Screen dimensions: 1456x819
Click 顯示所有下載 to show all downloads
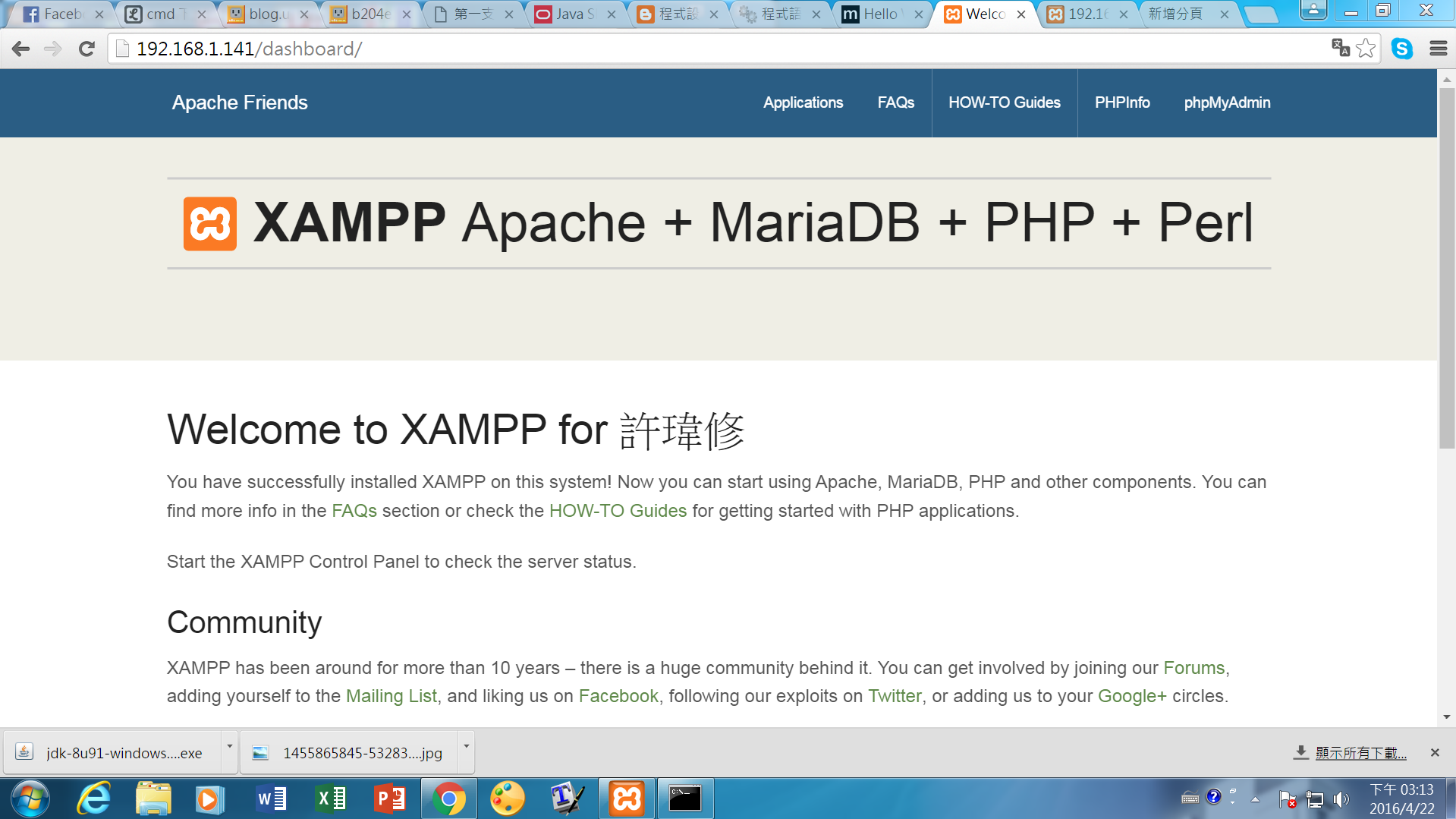[x=1360, y=753]
